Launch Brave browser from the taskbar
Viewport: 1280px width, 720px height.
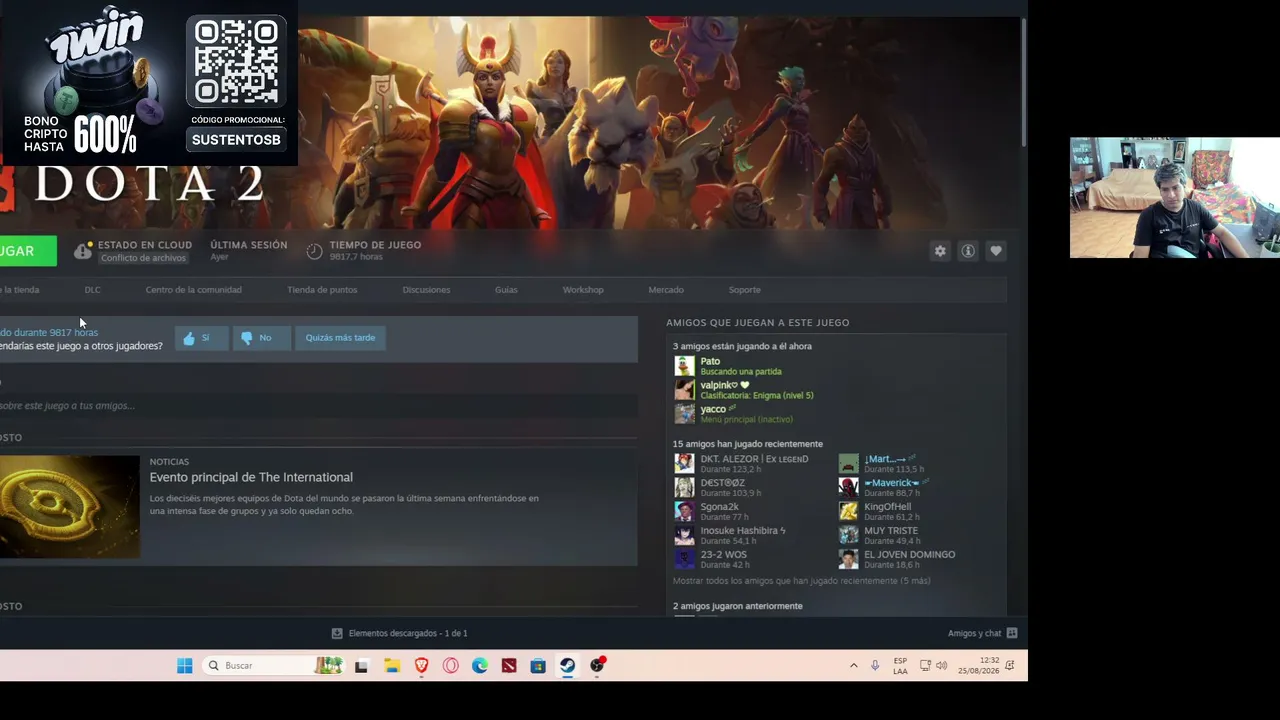(x=421, y=666)
